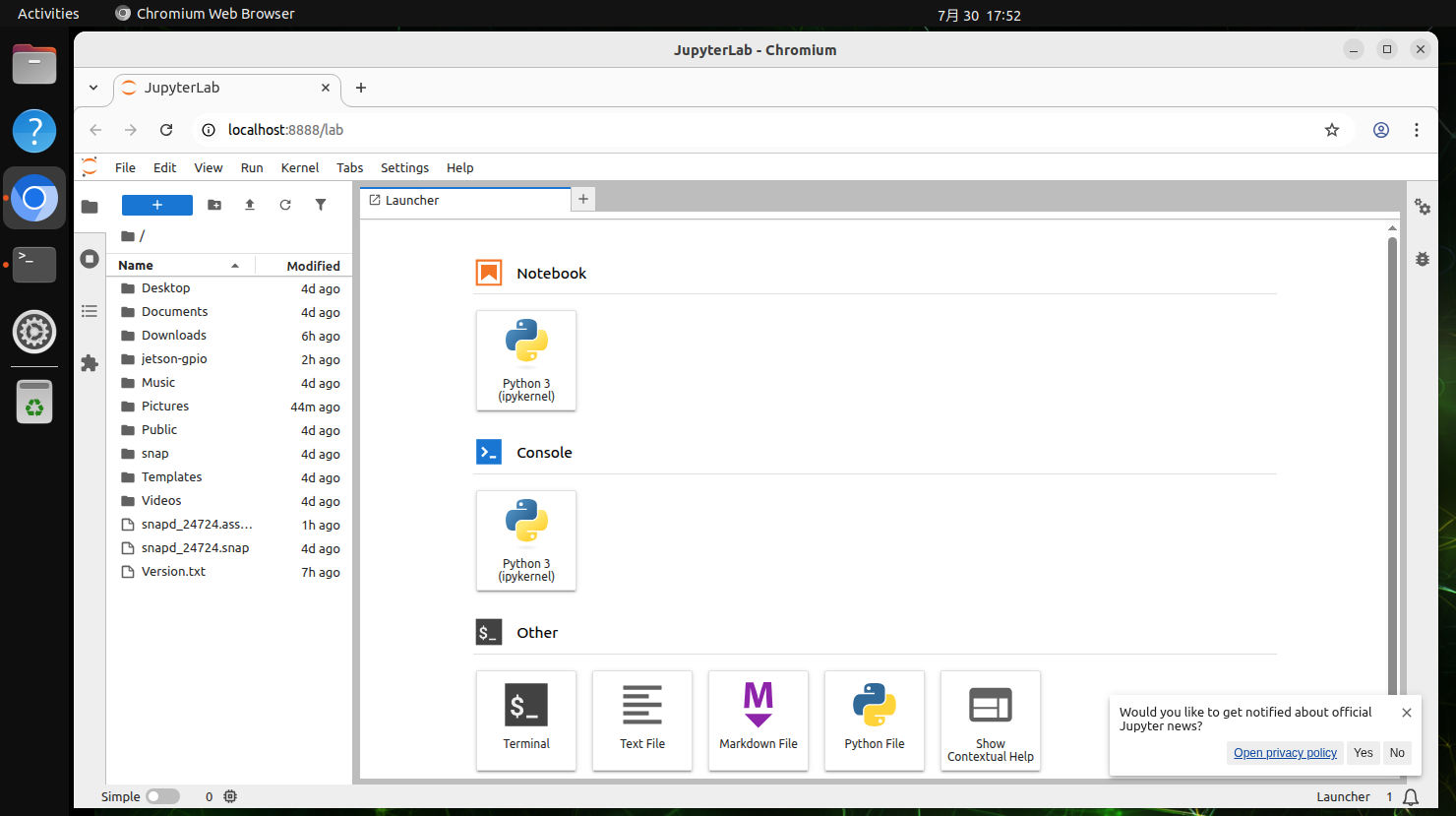Show the Table of Contents panel
Screen dimensions: 1456x816
coord(90,311)
